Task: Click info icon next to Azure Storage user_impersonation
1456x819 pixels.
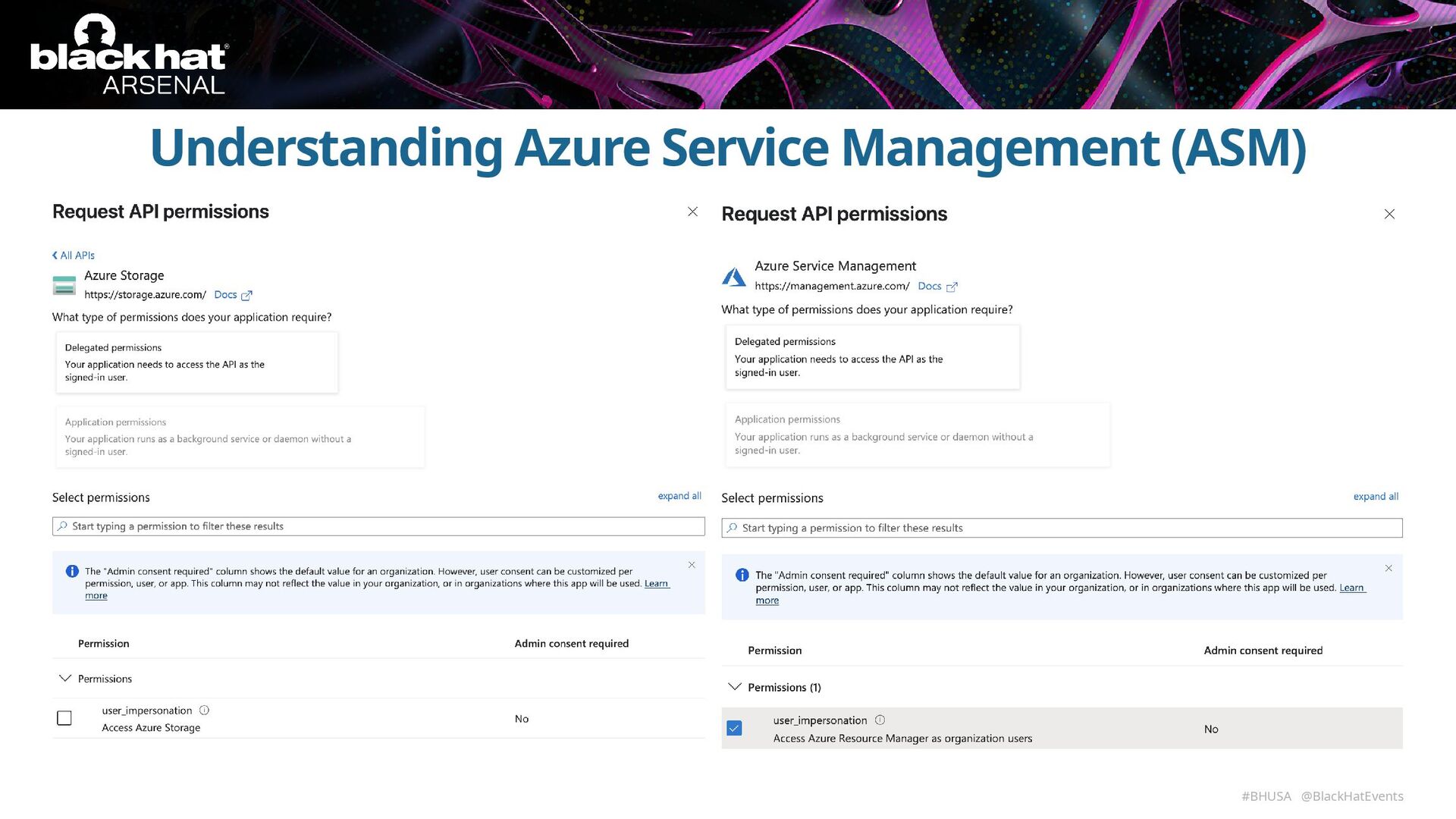Action: click(x=204, y=711)
